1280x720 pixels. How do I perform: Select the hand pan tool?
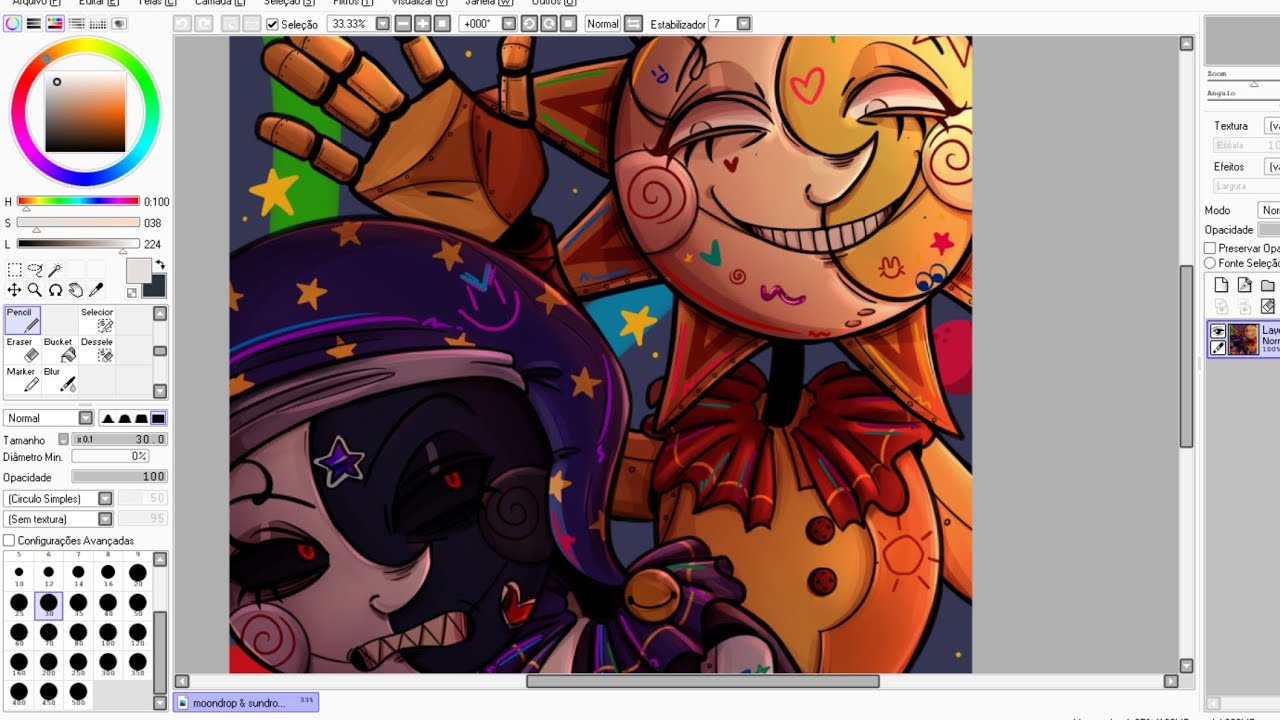[76, 290]
